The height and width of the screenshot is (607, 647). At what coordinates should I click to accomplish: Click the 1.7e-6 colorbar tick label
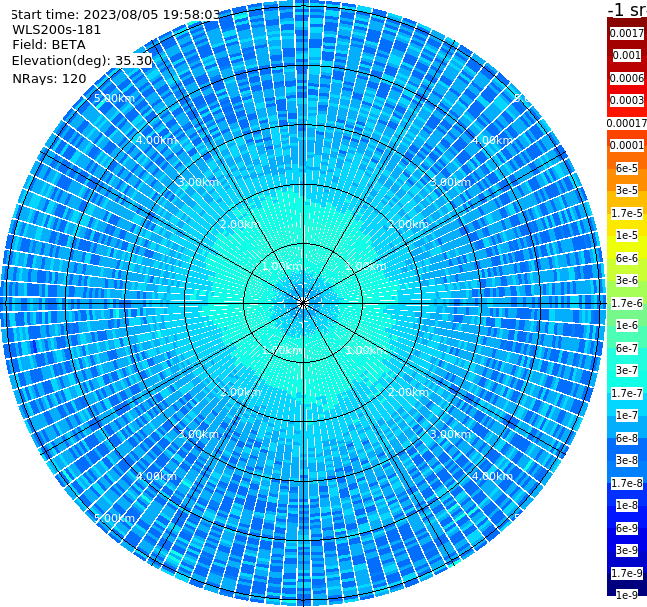point(627,303)
